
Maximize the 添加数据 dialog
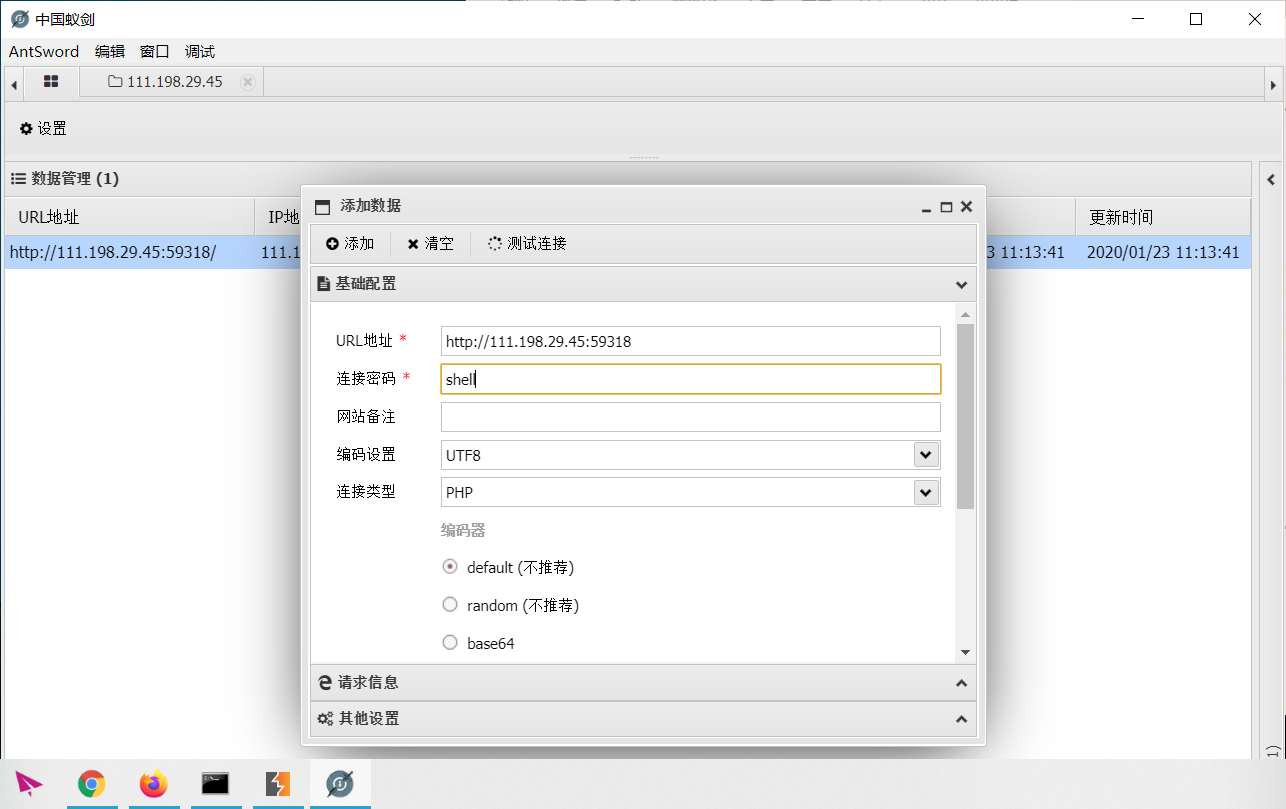(946, 207)
